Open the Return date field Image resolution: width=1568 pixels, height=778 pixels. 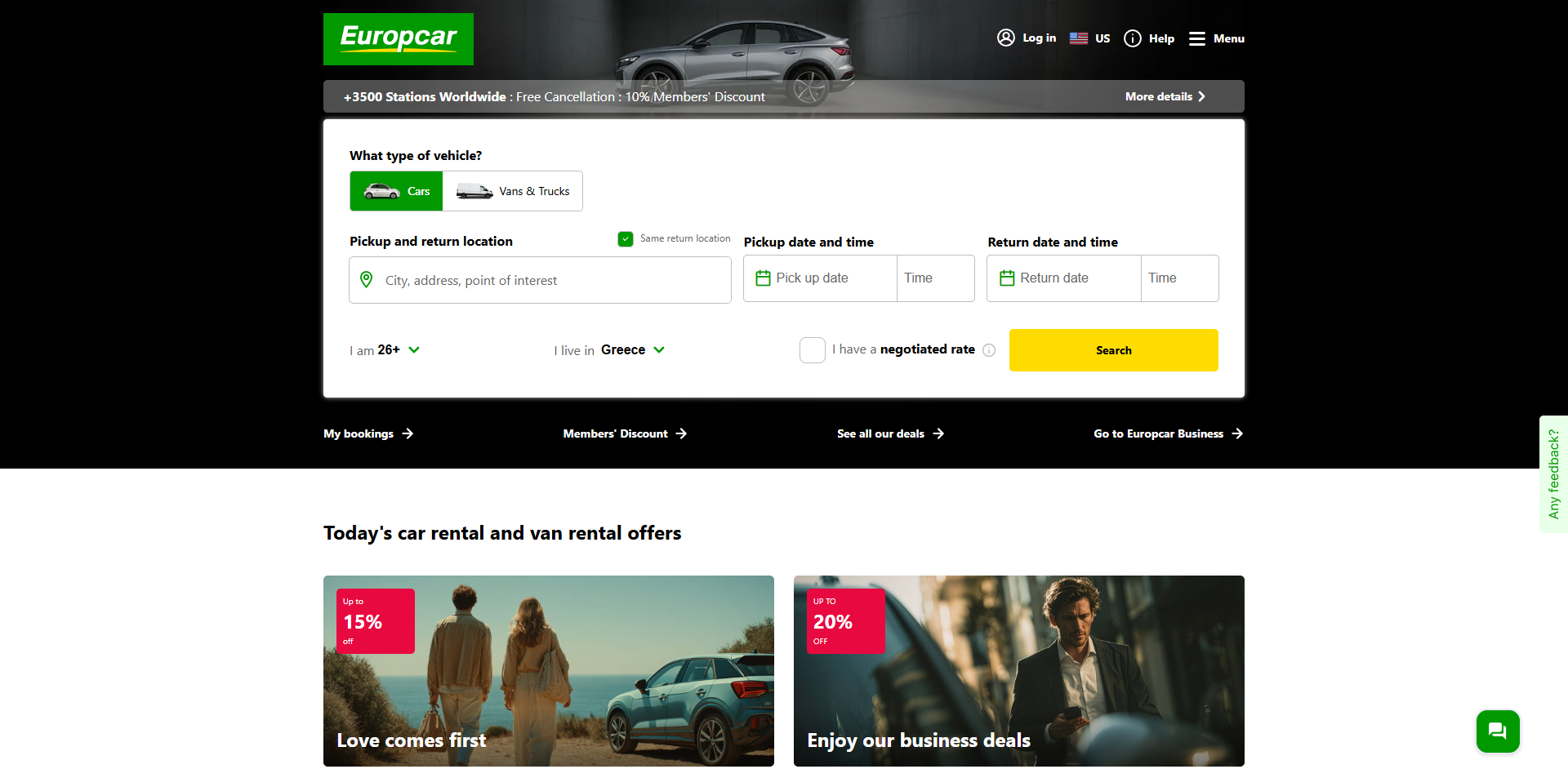[1064, 278]
